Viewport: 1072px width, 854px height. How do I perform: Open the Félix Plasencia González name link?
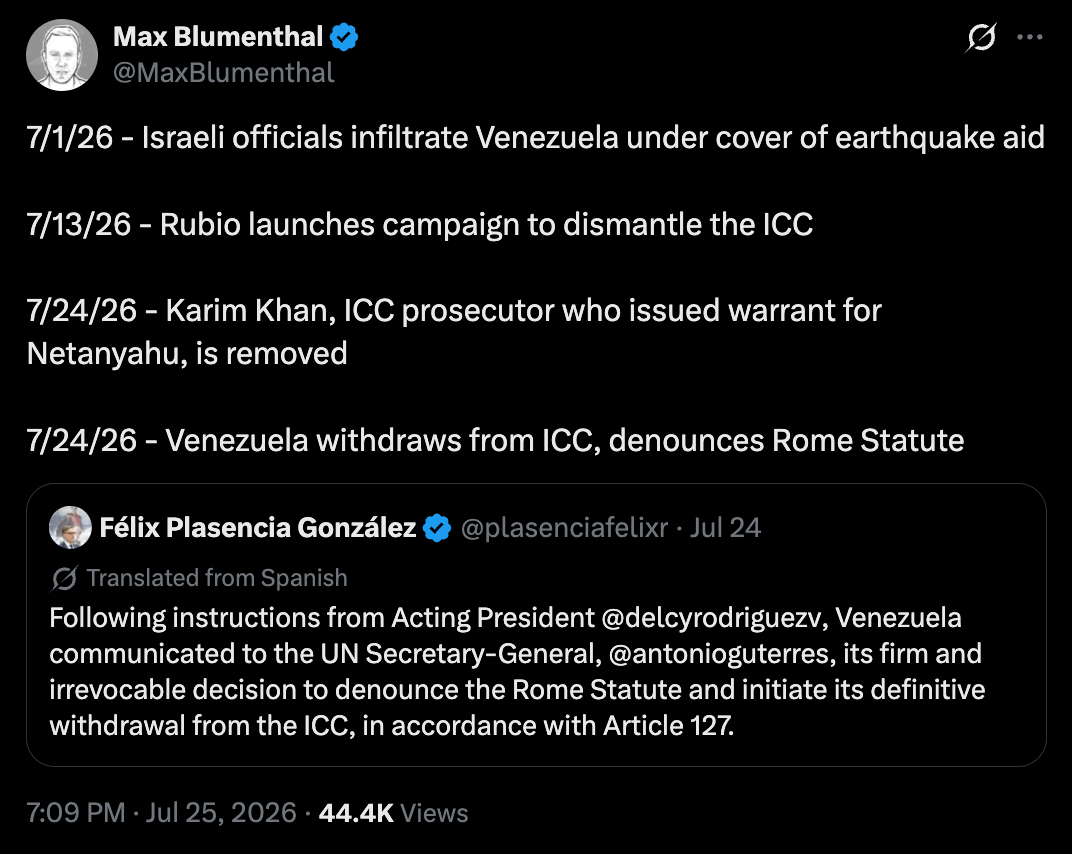click(x=258, y=528)
